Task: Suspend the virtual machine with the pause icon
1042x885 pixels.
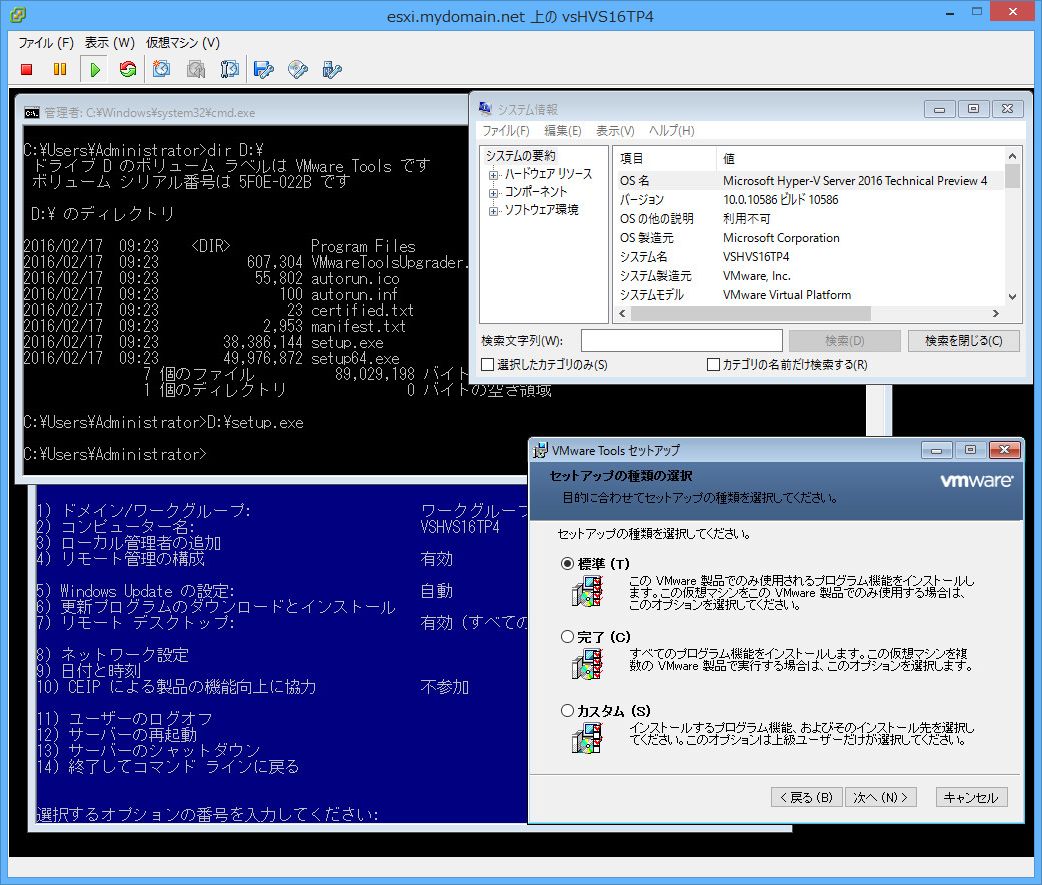Action: pyautogui.click(x=60, y=70)
